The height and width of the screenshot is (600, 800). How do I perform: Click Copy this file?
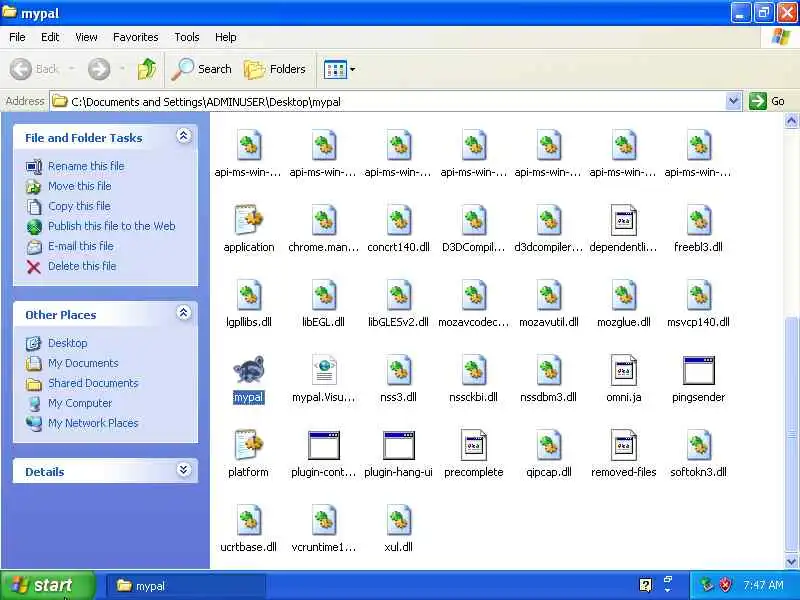point(79,206)
